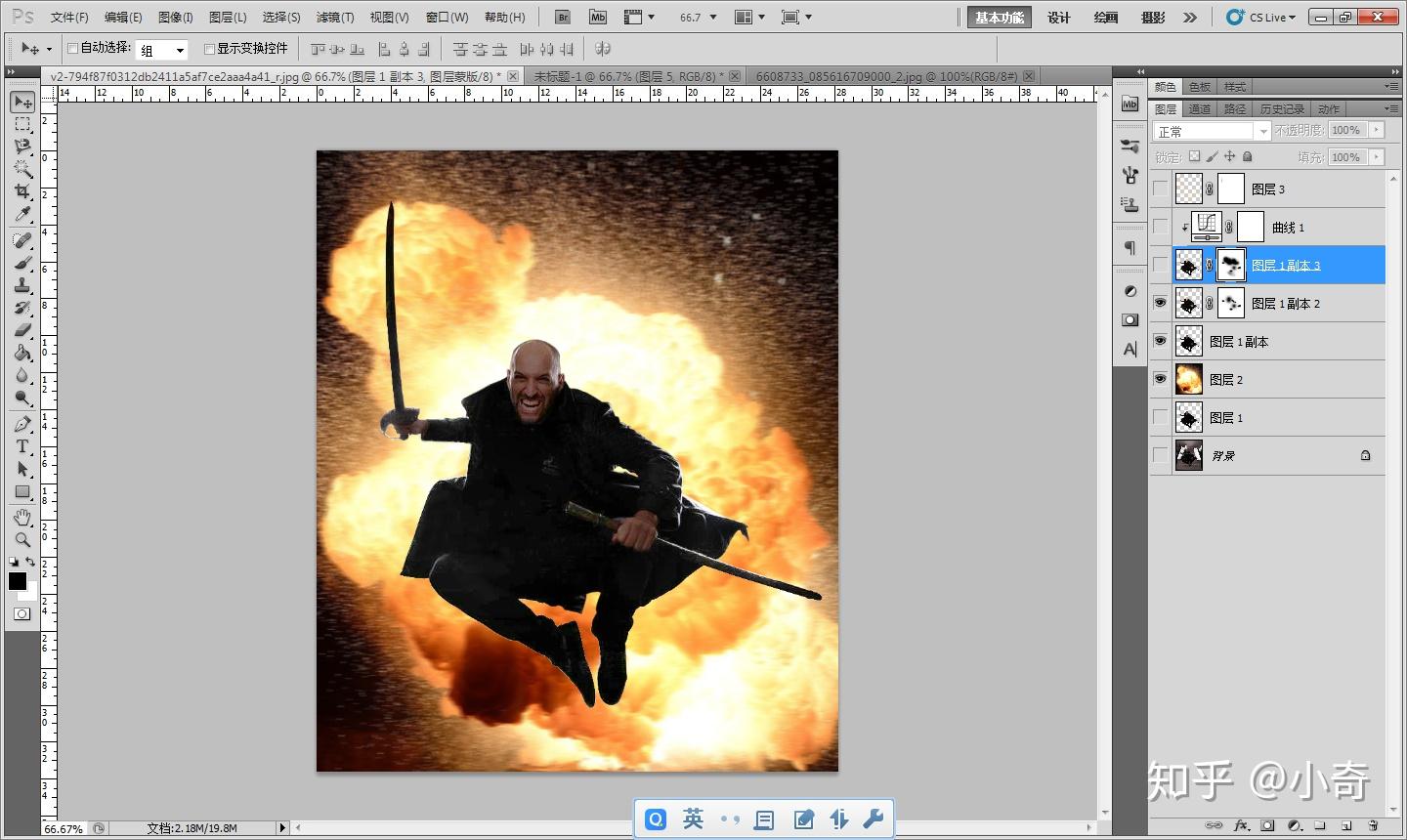Select the Zoom tool in the toolbox
This screenshot has height=840, width=1407.
(22, 539)
